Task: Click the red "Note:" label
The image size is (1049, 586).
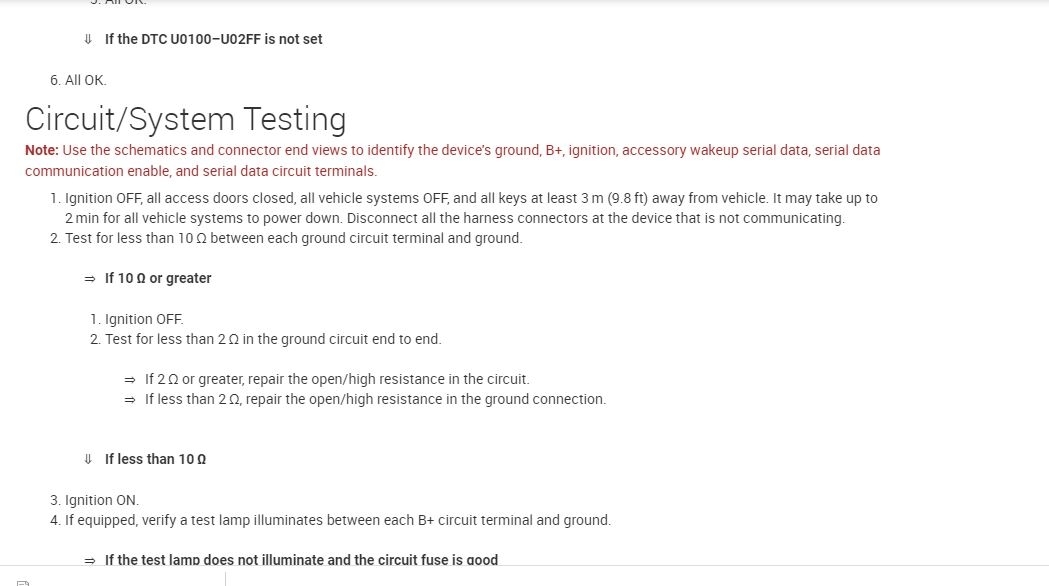Action: tap(42, 151)
